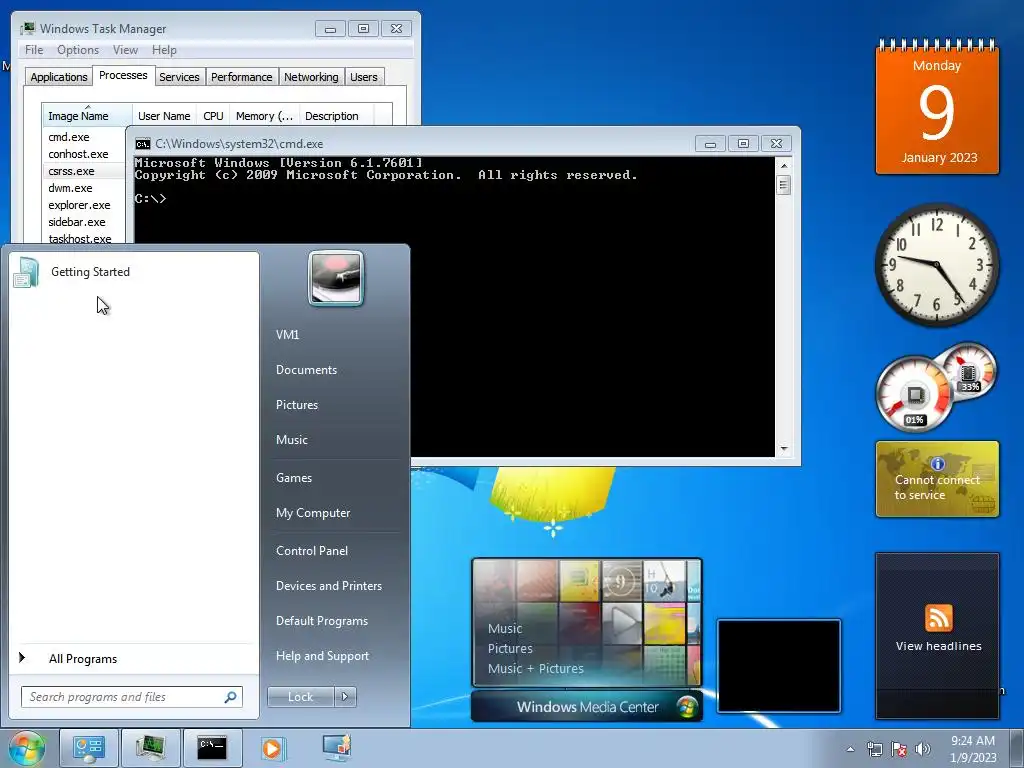Sort by Image Name column header
This screenshot has width=1024, height=768.
tap(87, 116)
